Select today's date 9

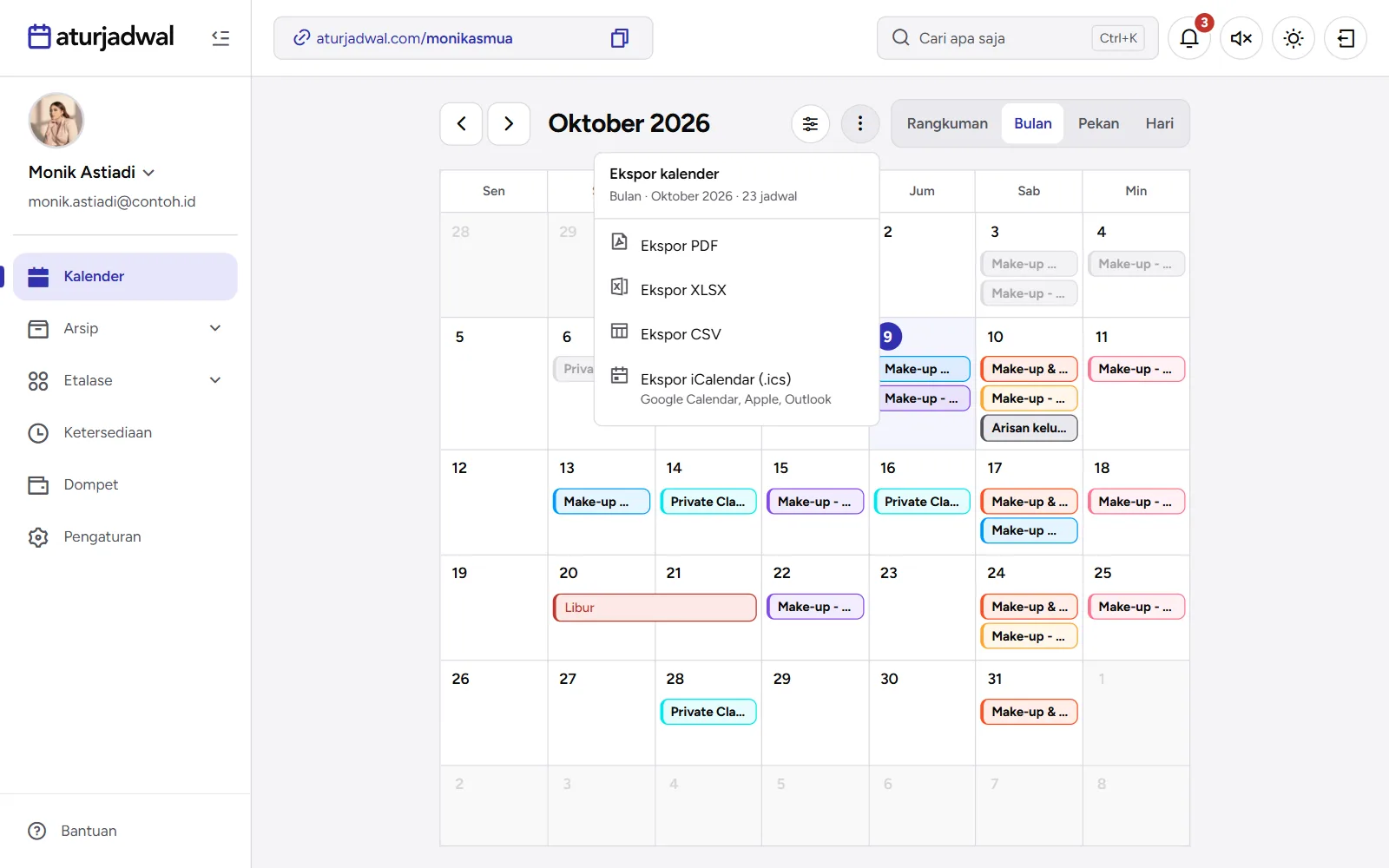click(888, 337)
